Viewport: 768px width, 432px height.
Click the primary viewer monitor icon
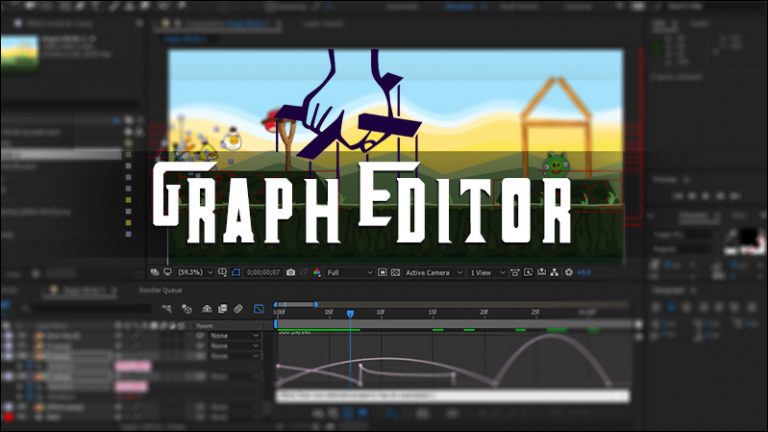pos(168,272)
